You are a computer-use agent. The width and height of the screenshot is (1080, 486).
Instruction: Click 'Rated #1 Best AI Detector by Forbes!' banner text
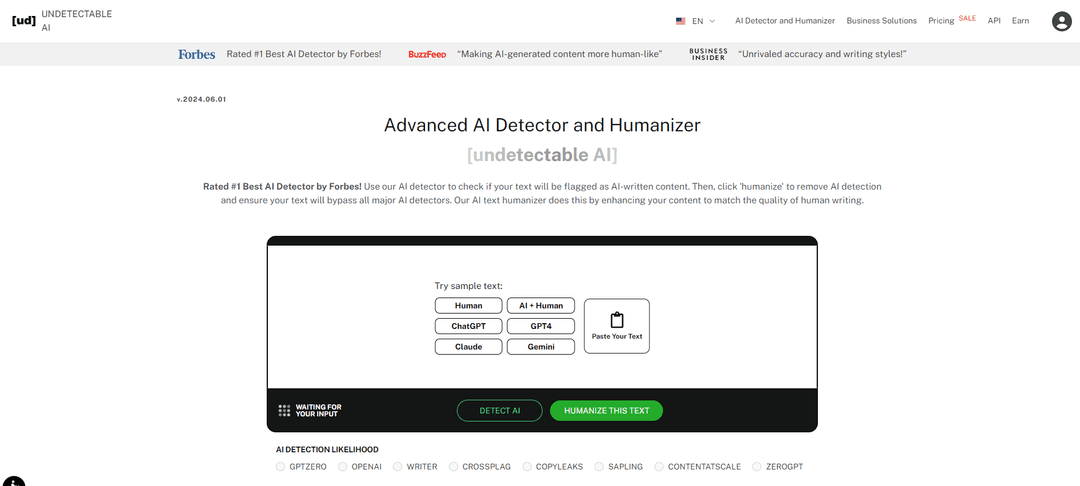pyautogui.click(x=304, y=54)
